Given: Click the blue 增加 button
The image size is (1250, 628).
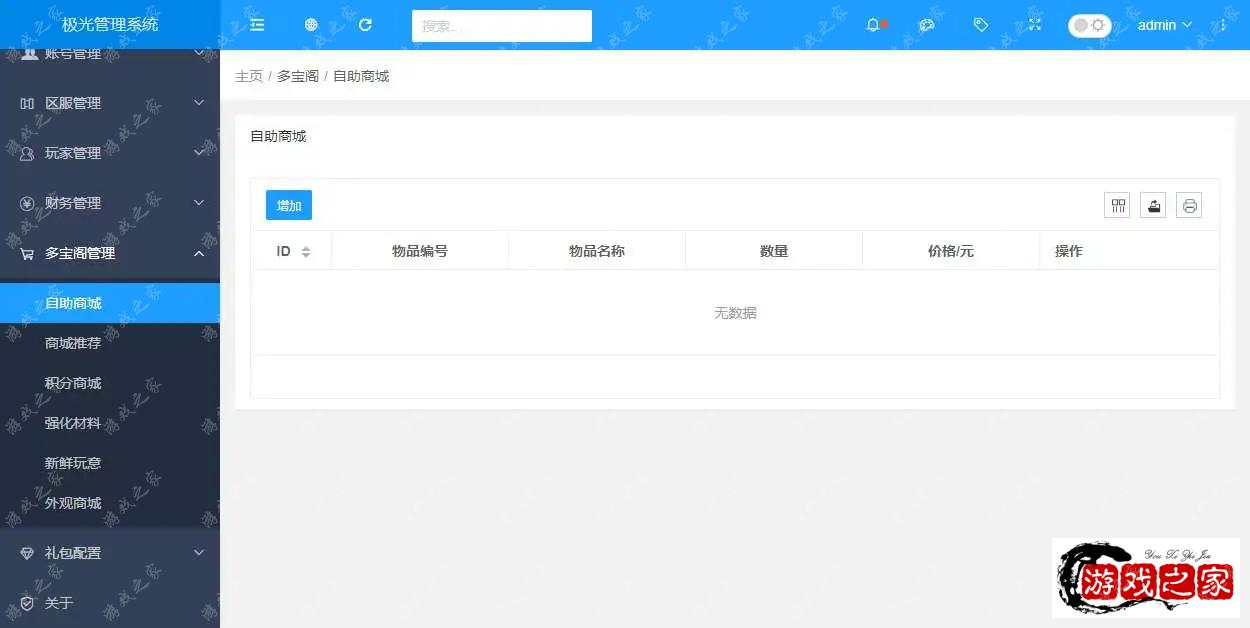Looking at the screenshot, I should pyautogui.click(x=289, y=205).
